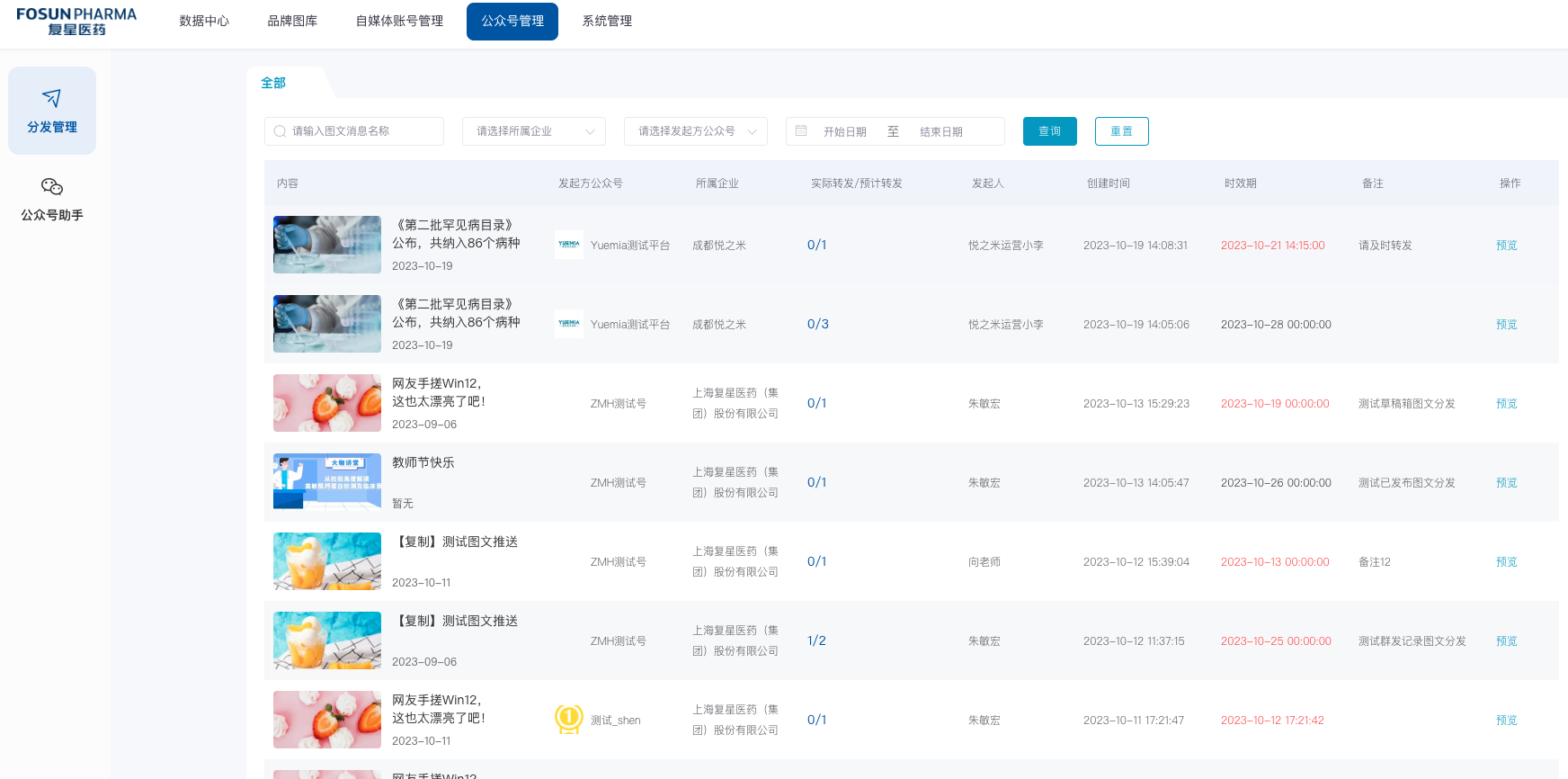Open ice cream thumbnail in 备注12 row
This screenshot has height=779, width=1568.
(x=327, y=561)
